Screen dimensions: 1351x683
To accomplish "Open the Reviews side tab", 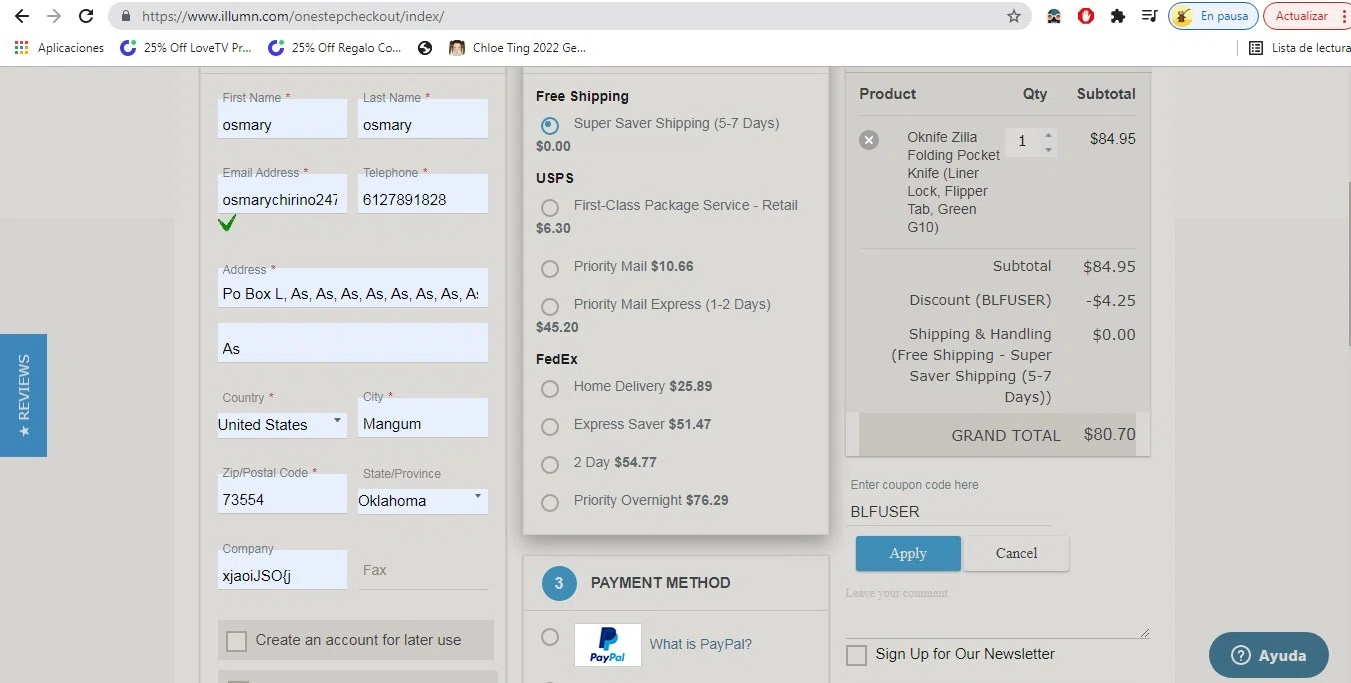I will point(23,395).
